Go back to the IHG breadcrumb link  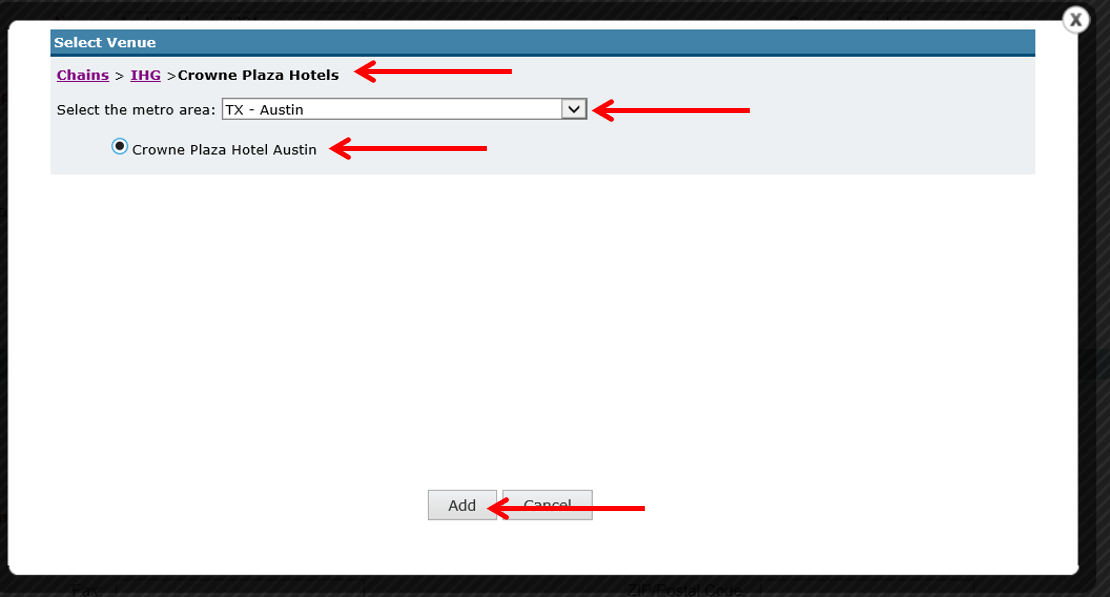point(145,75)
